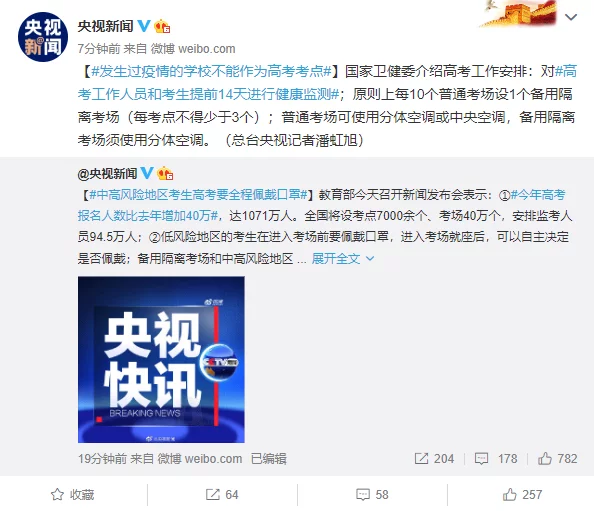Open hashtag 中高风险地区考生高考要全程佩戴口罩
Viewport: 594px width, 511px height.
[198, 195]
